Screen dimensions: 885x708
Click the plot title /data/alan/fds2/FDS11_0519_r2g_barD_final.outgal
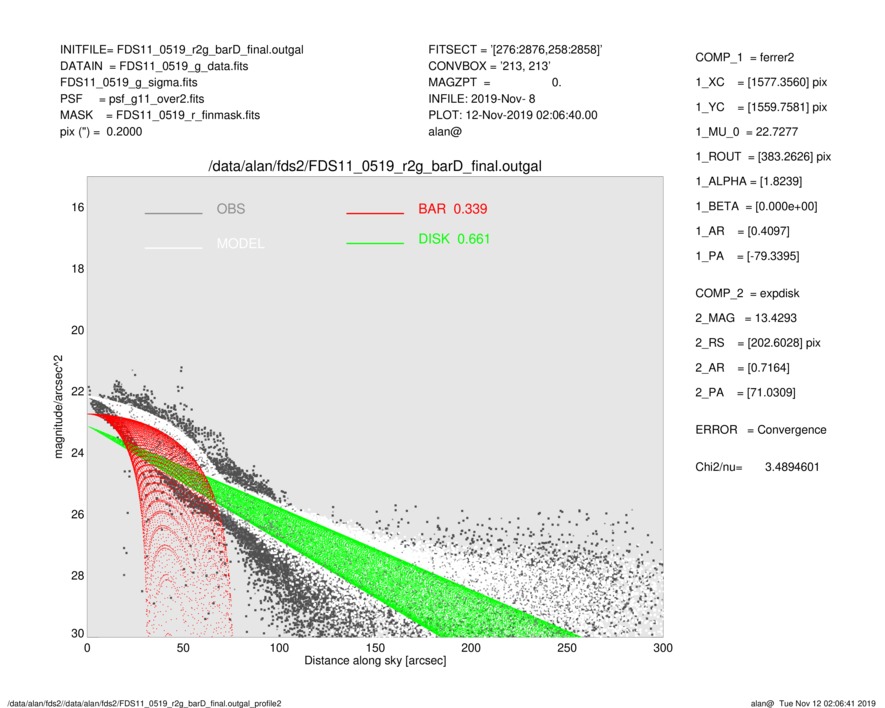point(375,167)
